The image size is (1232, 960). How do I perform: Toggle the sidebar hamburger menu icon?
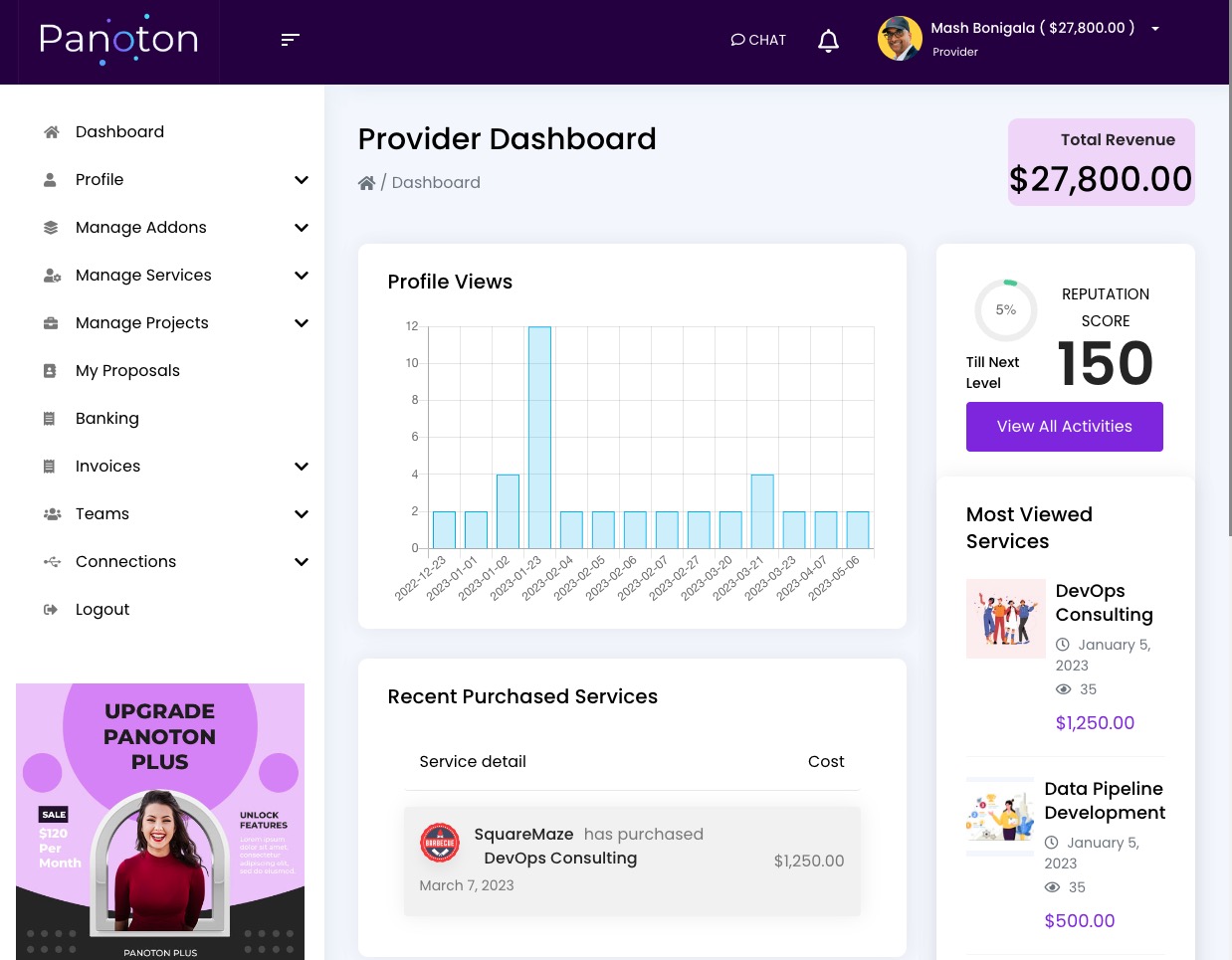[x=290, y=40]
